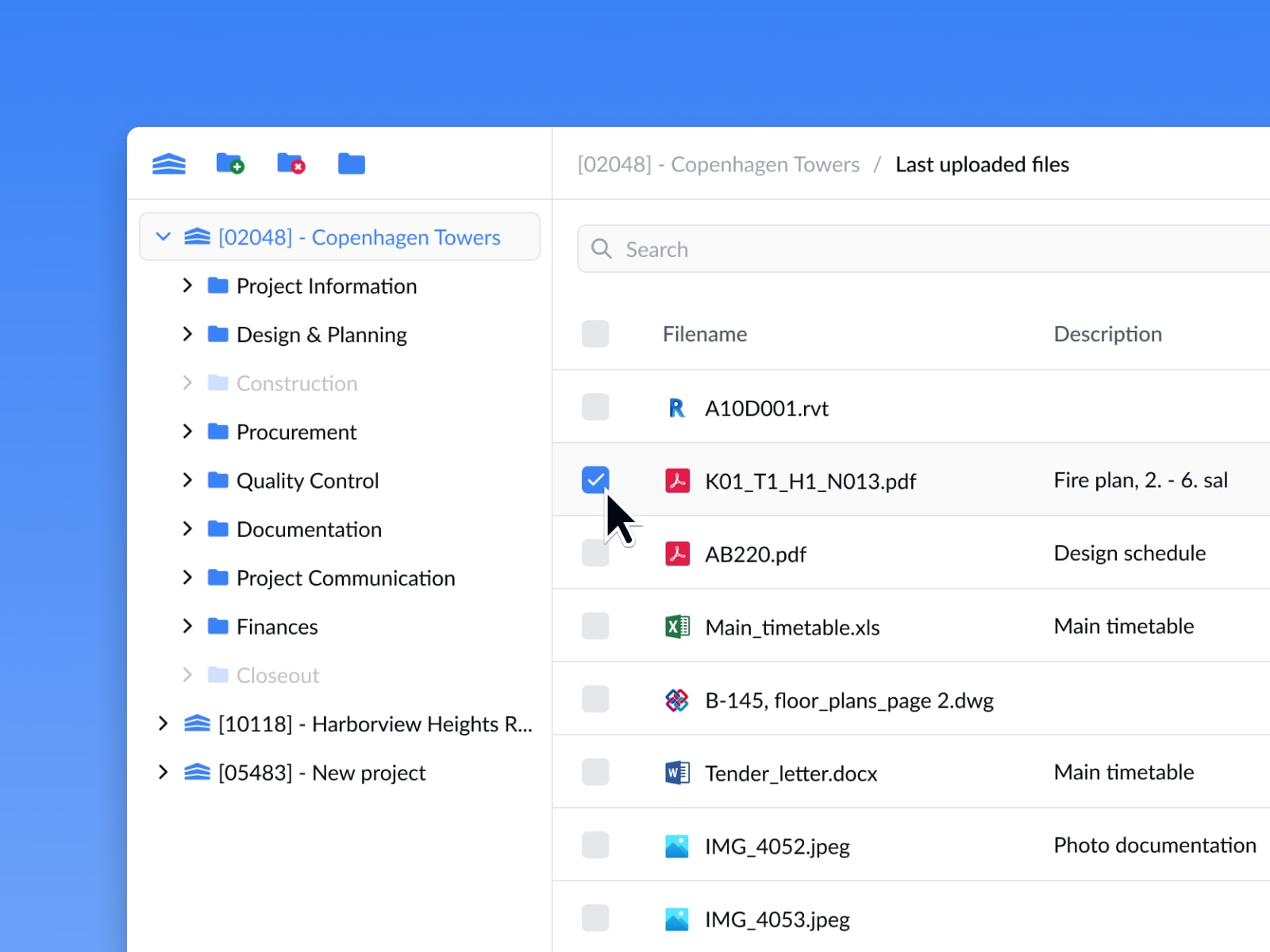Click the Excel icon next to Main_timetable.xls
The image size is (1270, 952).
point(676,627)
